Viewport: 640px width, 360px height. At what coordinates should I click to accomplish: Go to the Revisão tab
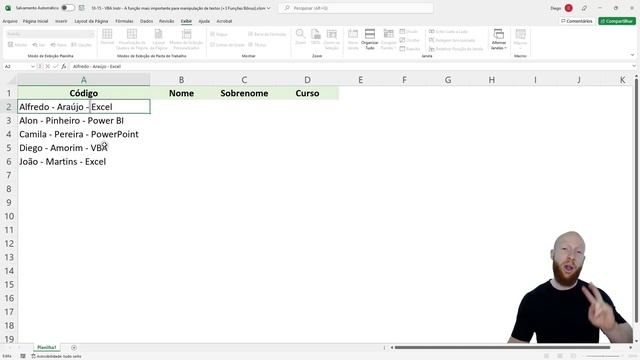(167, 21)
